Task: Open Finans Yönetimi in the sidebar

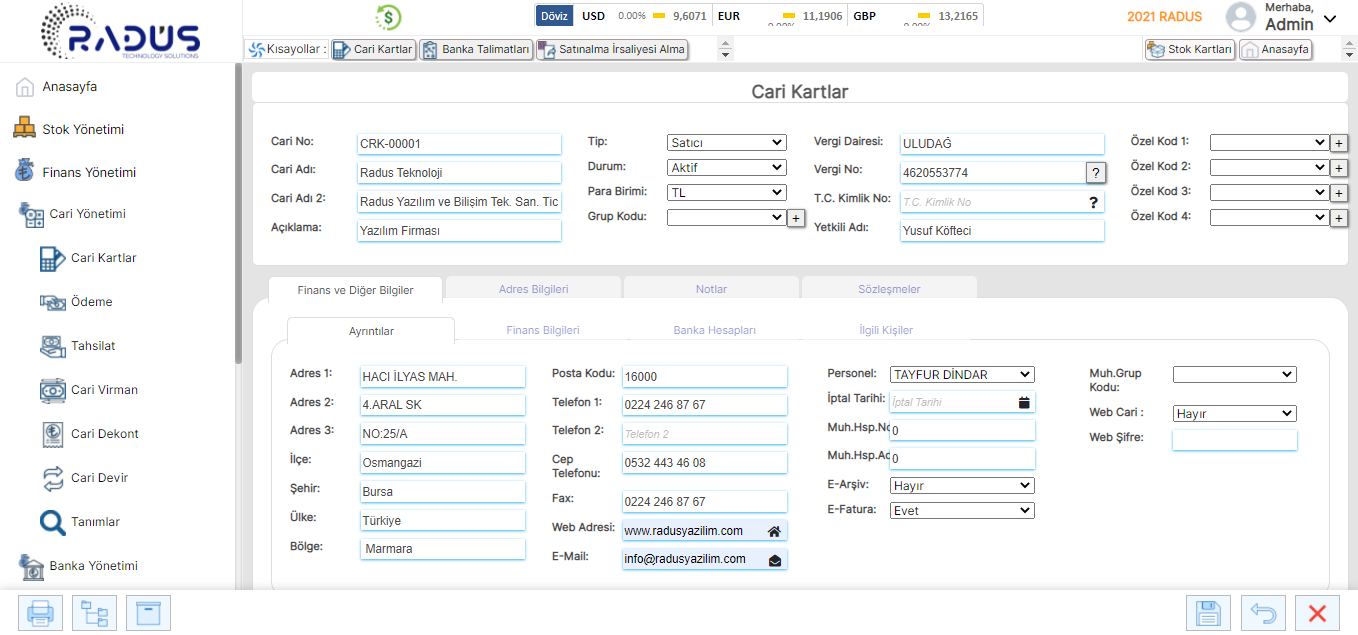Action: point(75,173)
